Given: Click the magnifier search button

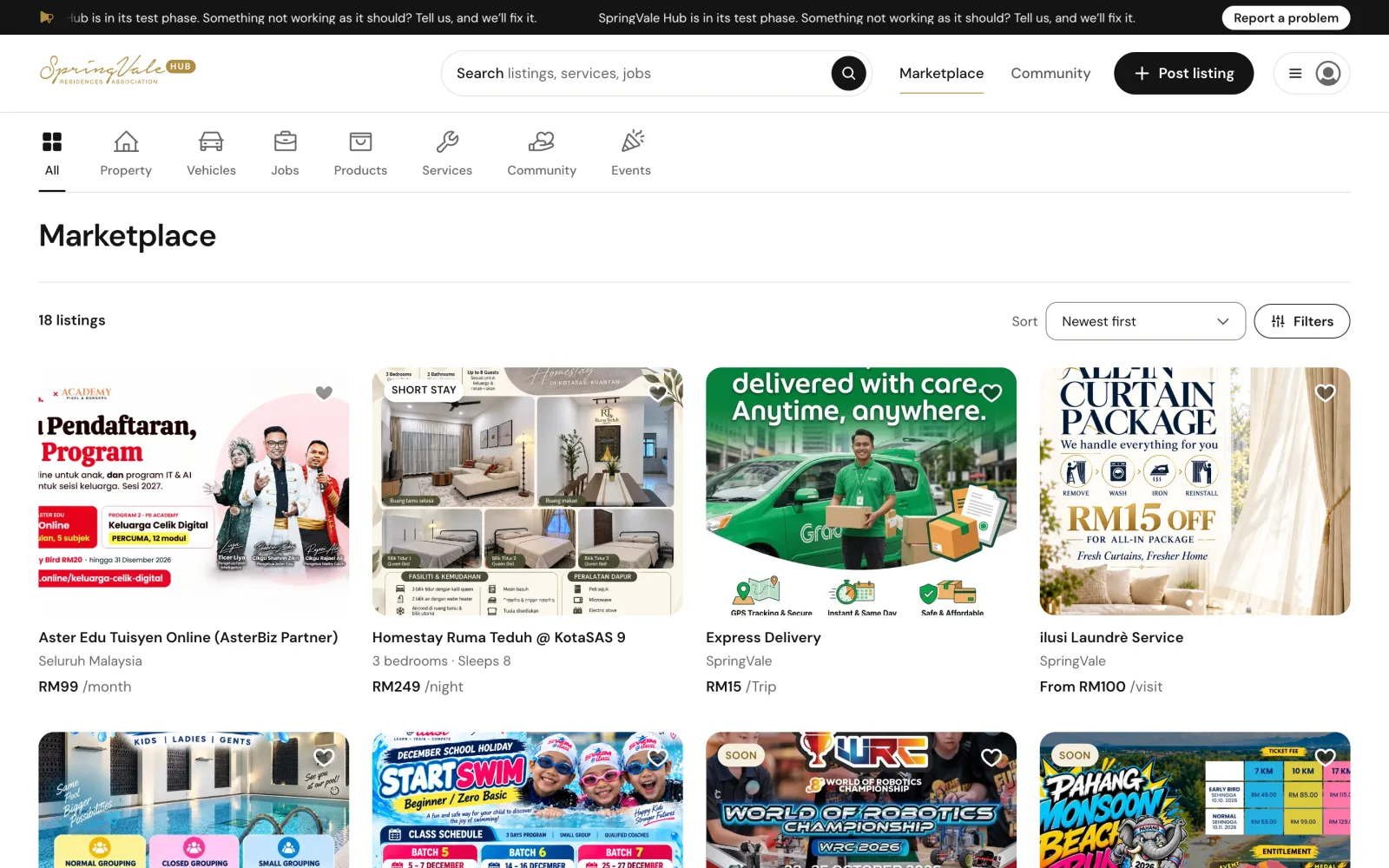Looking at the screenshot, I should tap(848, 73).
